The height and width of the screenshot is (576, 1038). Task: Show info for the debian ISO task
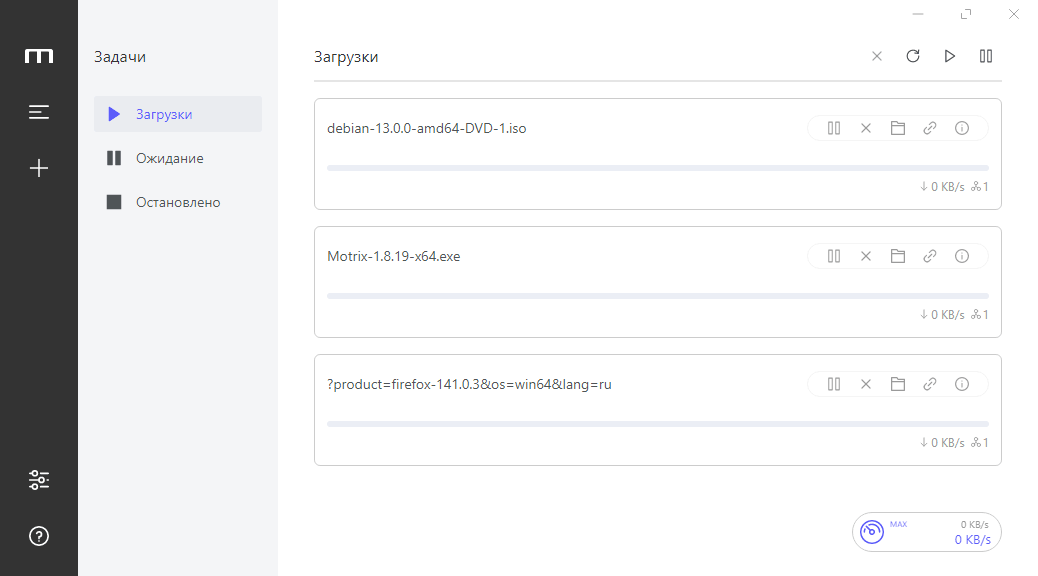click(962, 128)
